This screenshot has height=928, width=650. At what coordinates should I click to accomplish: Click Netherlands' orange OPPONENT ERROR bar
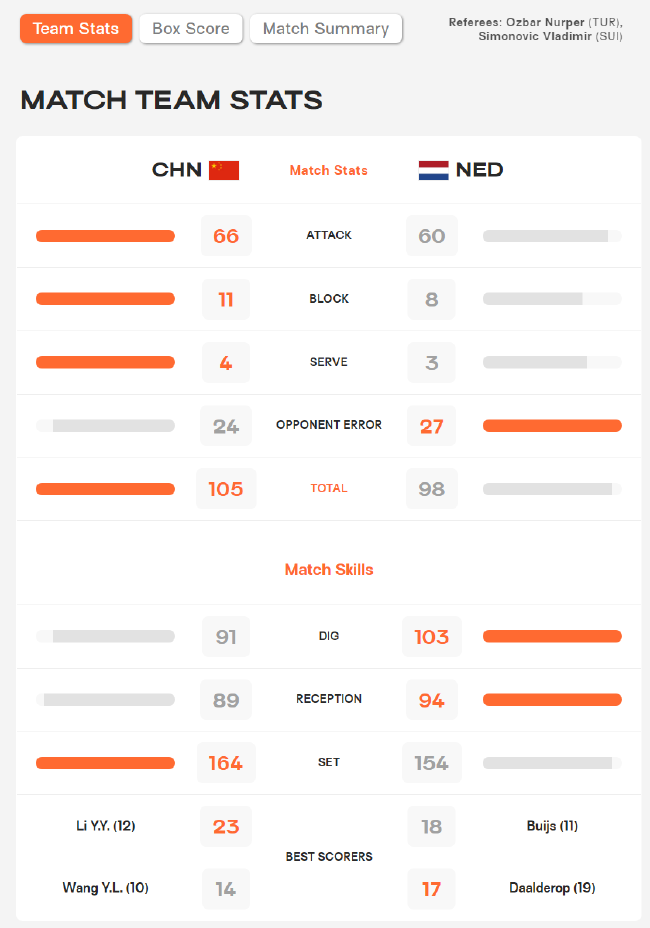552,426
